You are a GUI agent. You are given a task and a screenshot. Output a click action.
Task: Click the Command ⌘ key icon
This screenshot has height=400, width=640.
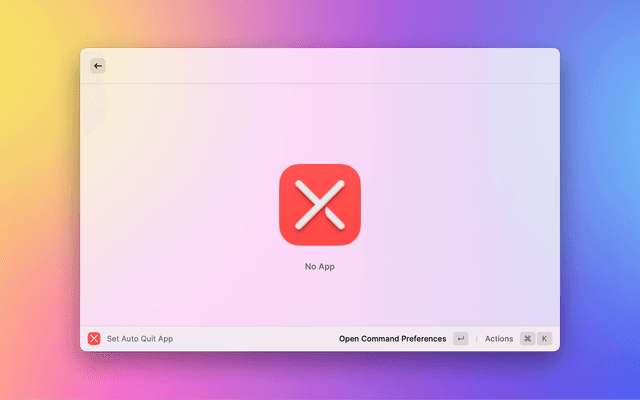tap(527, 339)
